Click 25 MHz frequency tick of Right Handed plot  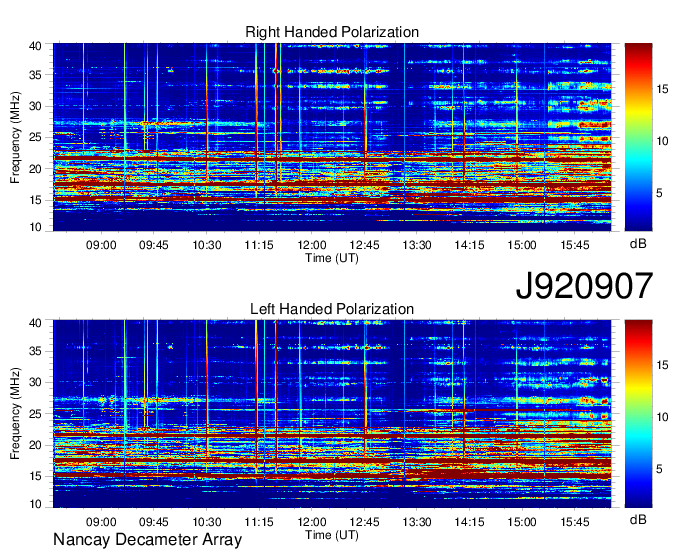click(x=35, y=137)
